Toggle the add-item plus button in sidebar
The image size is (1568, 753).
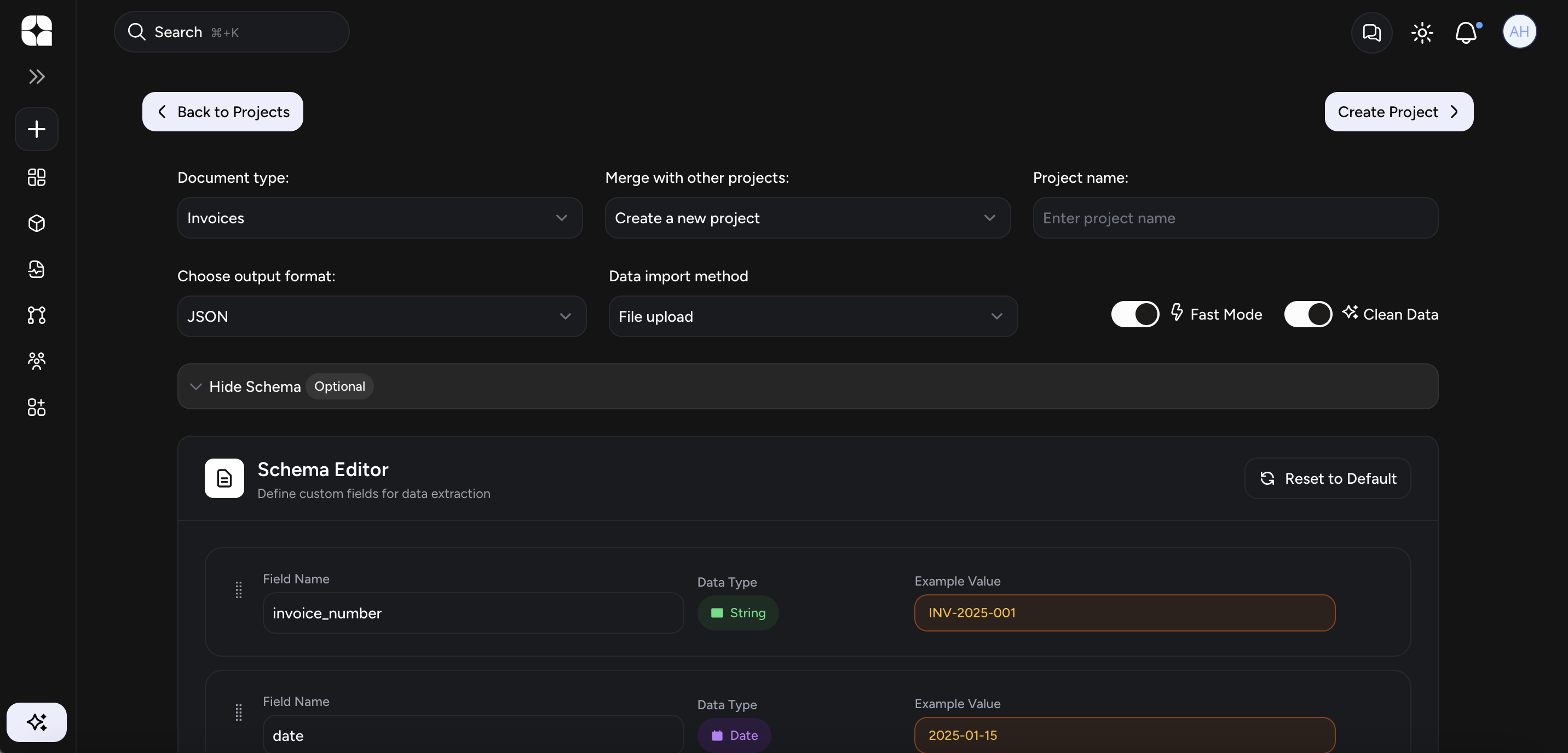(36, 129)
